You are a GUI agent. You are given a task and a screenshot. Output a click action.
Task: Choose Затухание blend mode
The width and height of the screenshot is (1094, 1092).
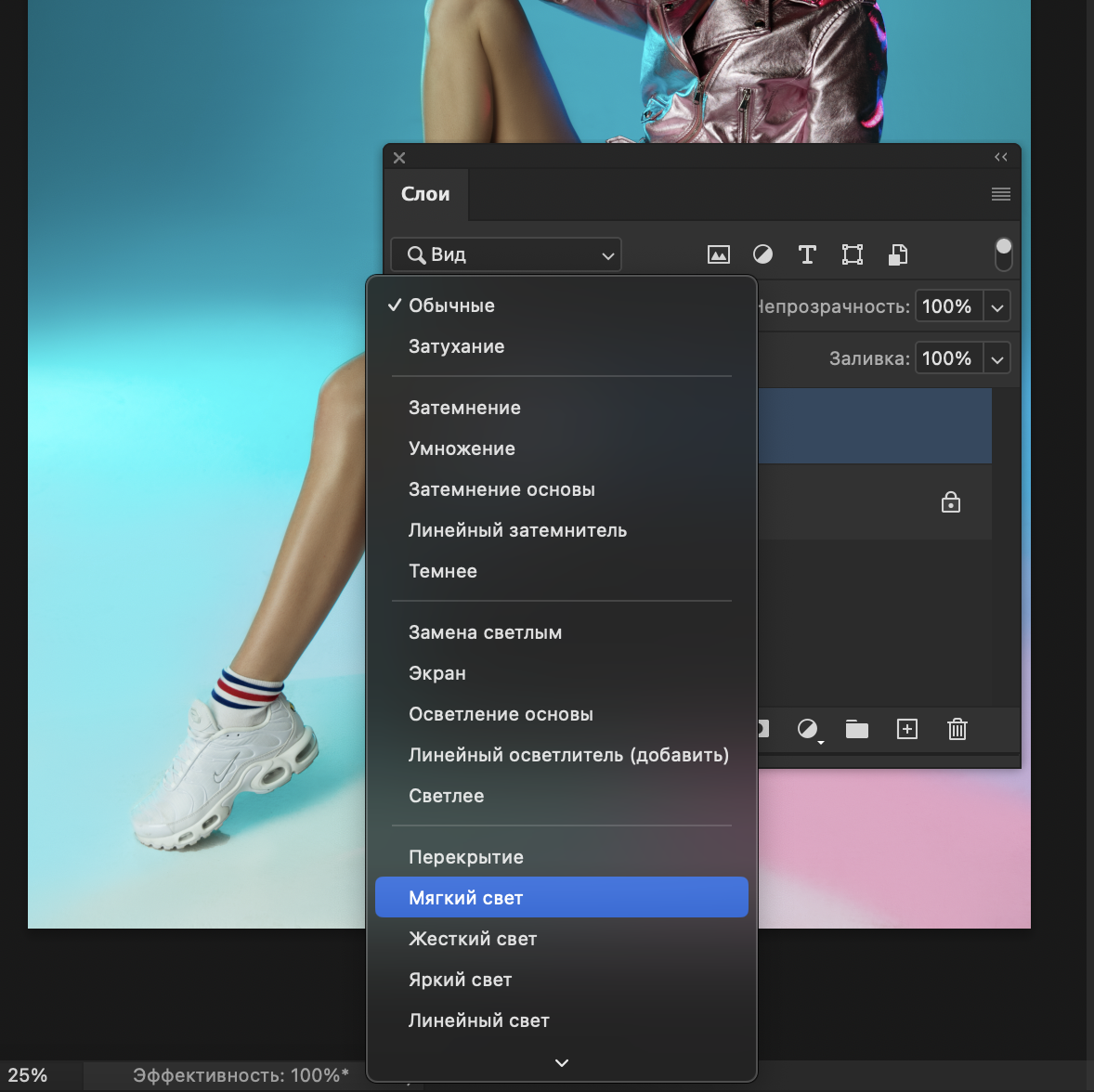click(x=562, y=346)
